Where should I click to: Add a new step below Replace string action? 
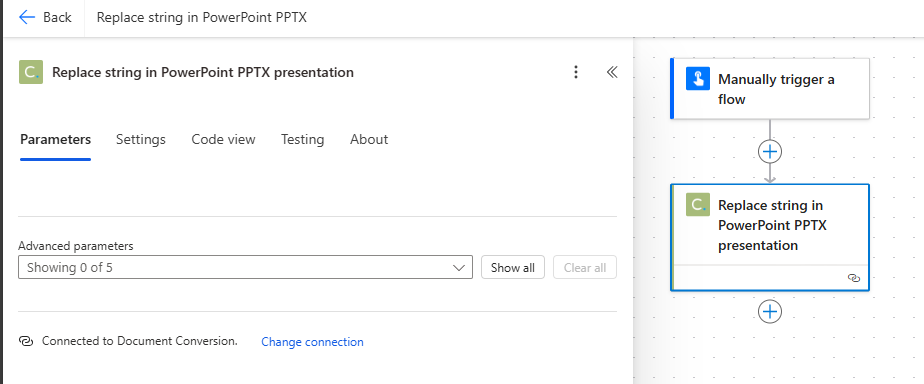(770, 312)
